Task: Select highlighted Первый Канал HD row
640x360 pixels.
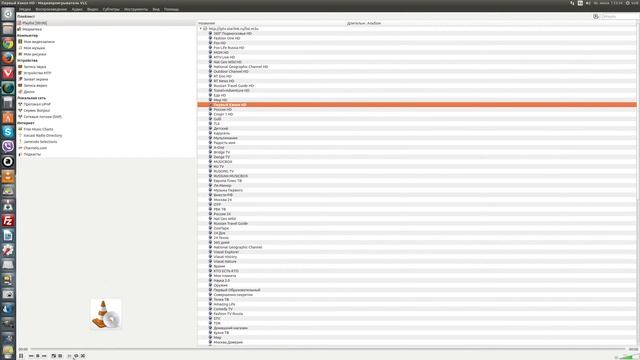Action: tap(417, 105)
